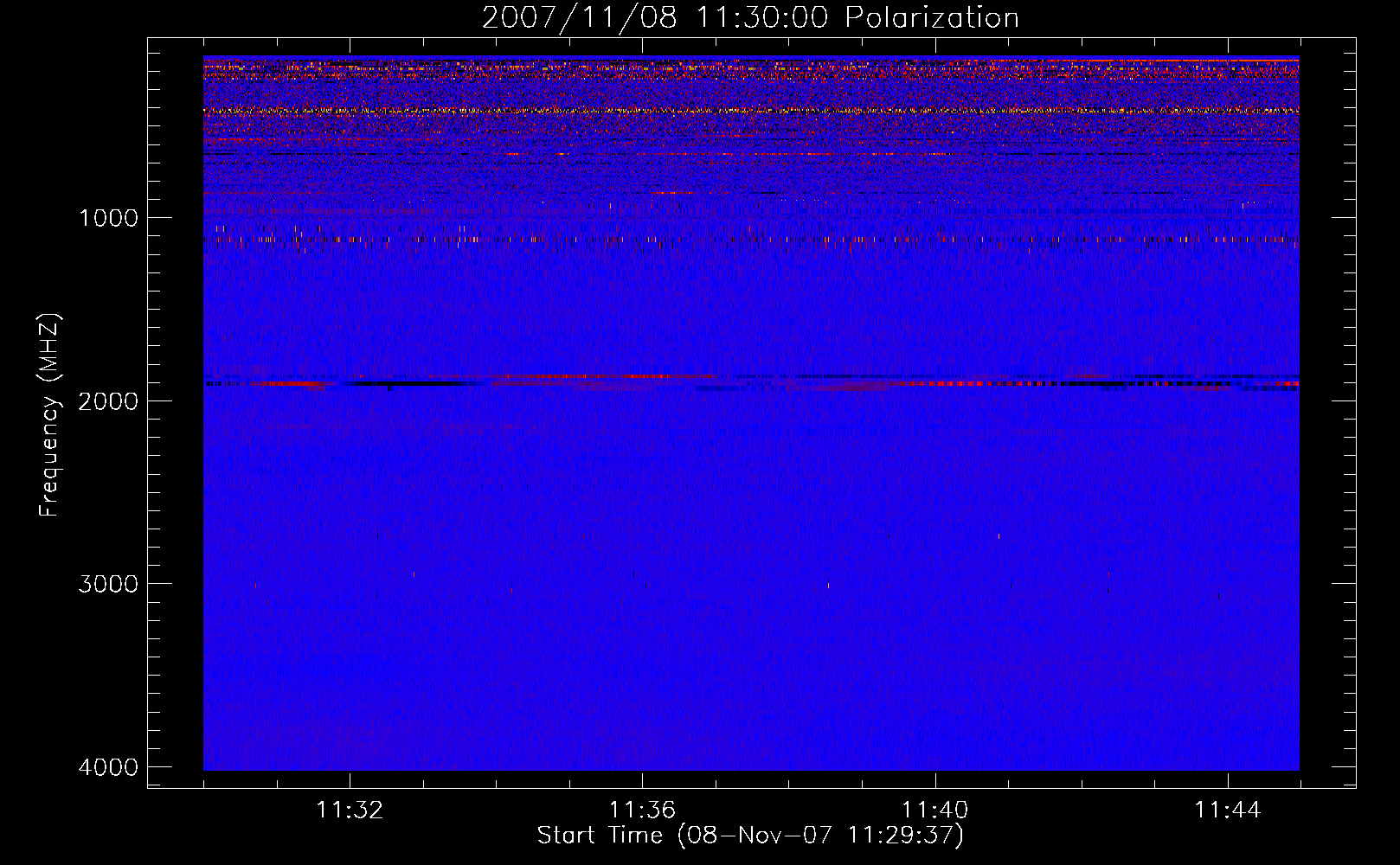Click the 3000 frequency tick label
The image size is (1400, 865).
pyautogui.click(x=108, y=584)
